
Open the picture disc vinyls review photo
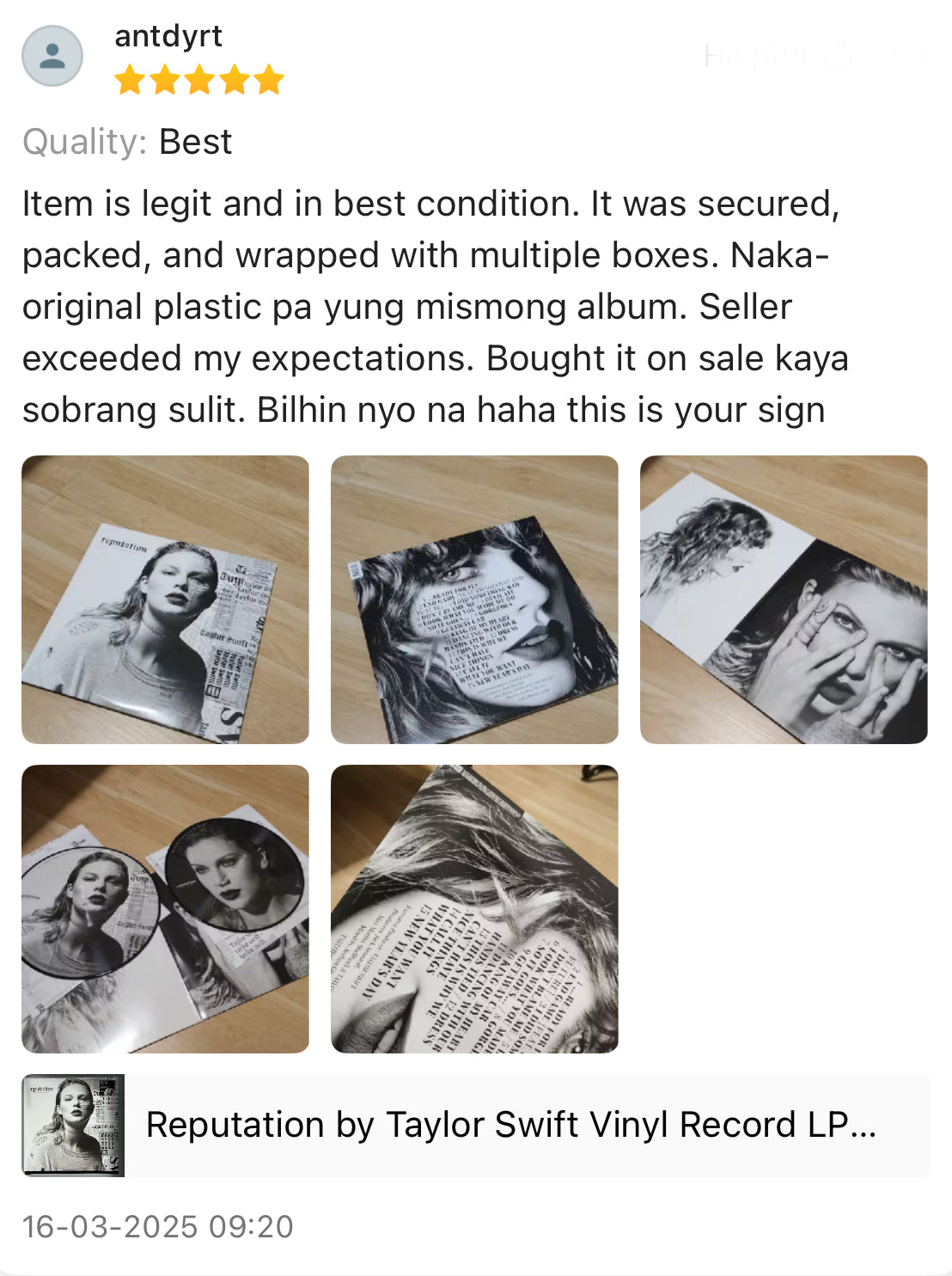[x=165, y=909]
